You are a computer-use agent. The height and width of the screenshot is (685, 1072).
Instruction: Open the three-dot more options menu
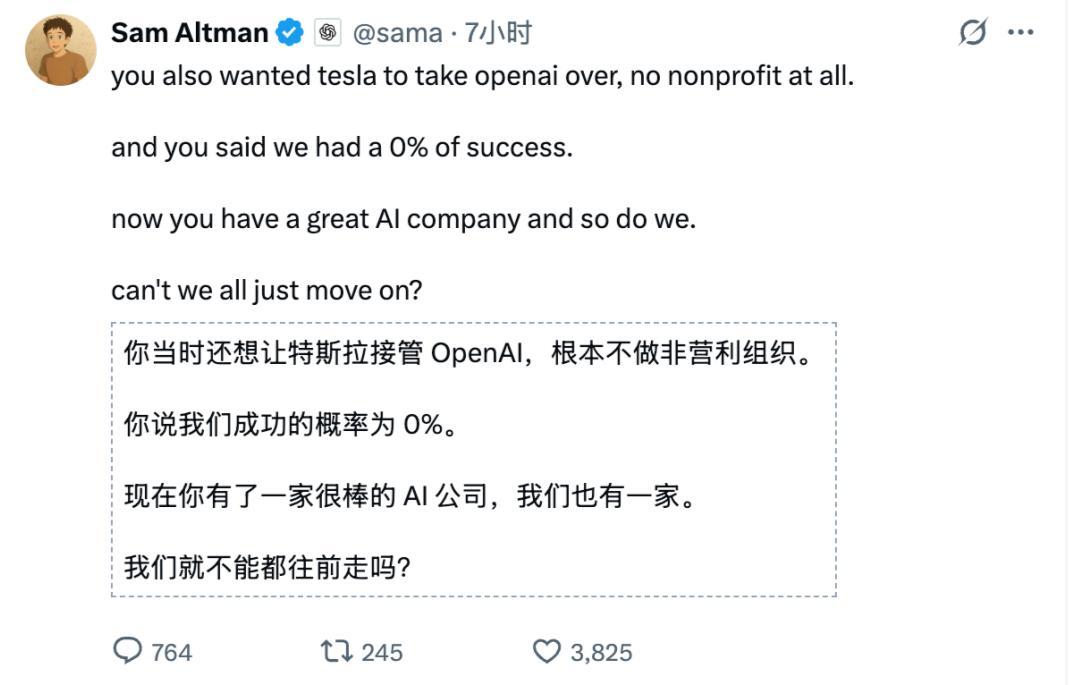pos(1020,32)
